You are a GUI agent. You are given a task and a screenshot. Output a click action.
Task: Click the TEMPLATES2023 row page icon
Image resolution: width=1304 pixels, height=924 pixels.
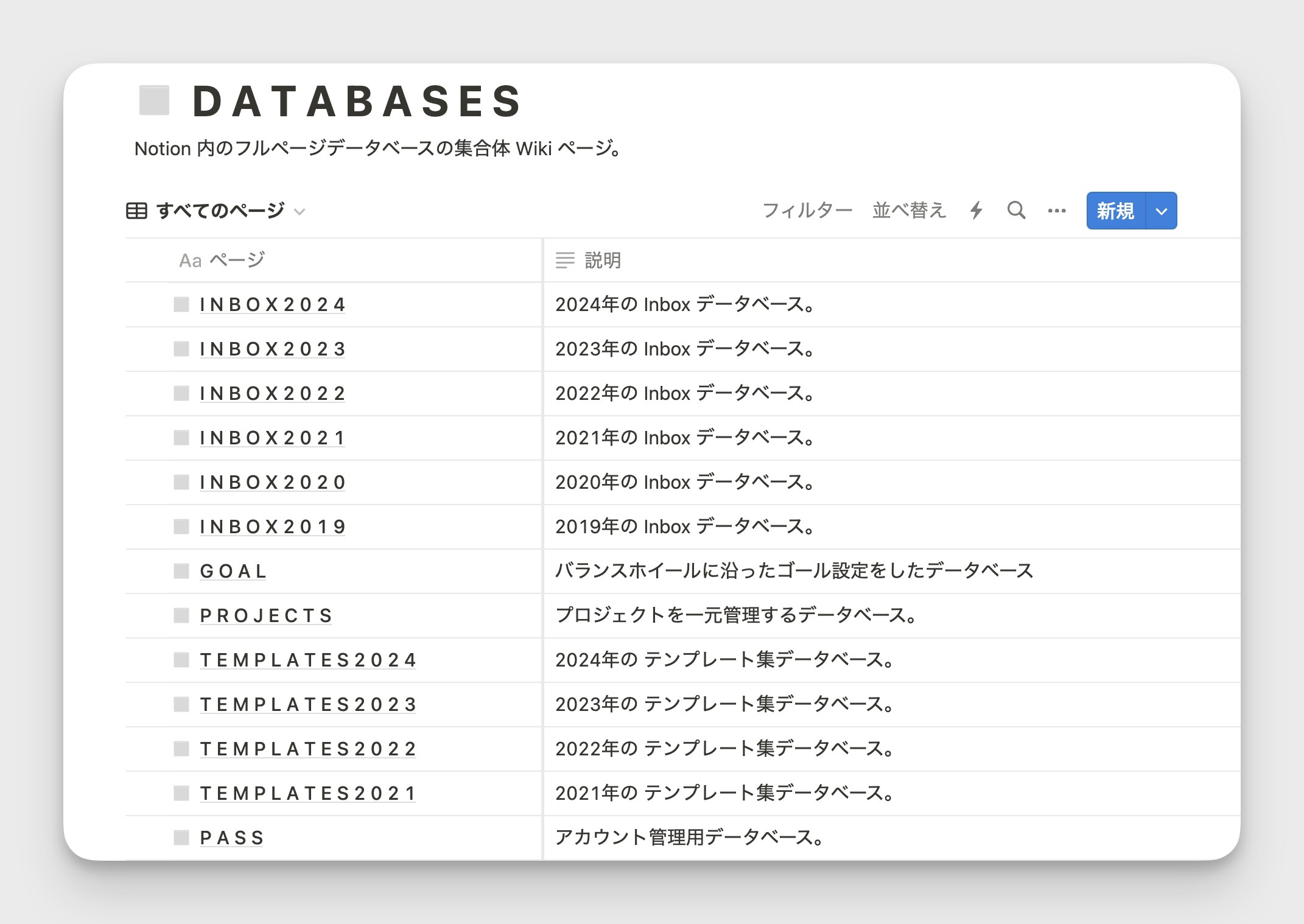(x=181, y=704)
